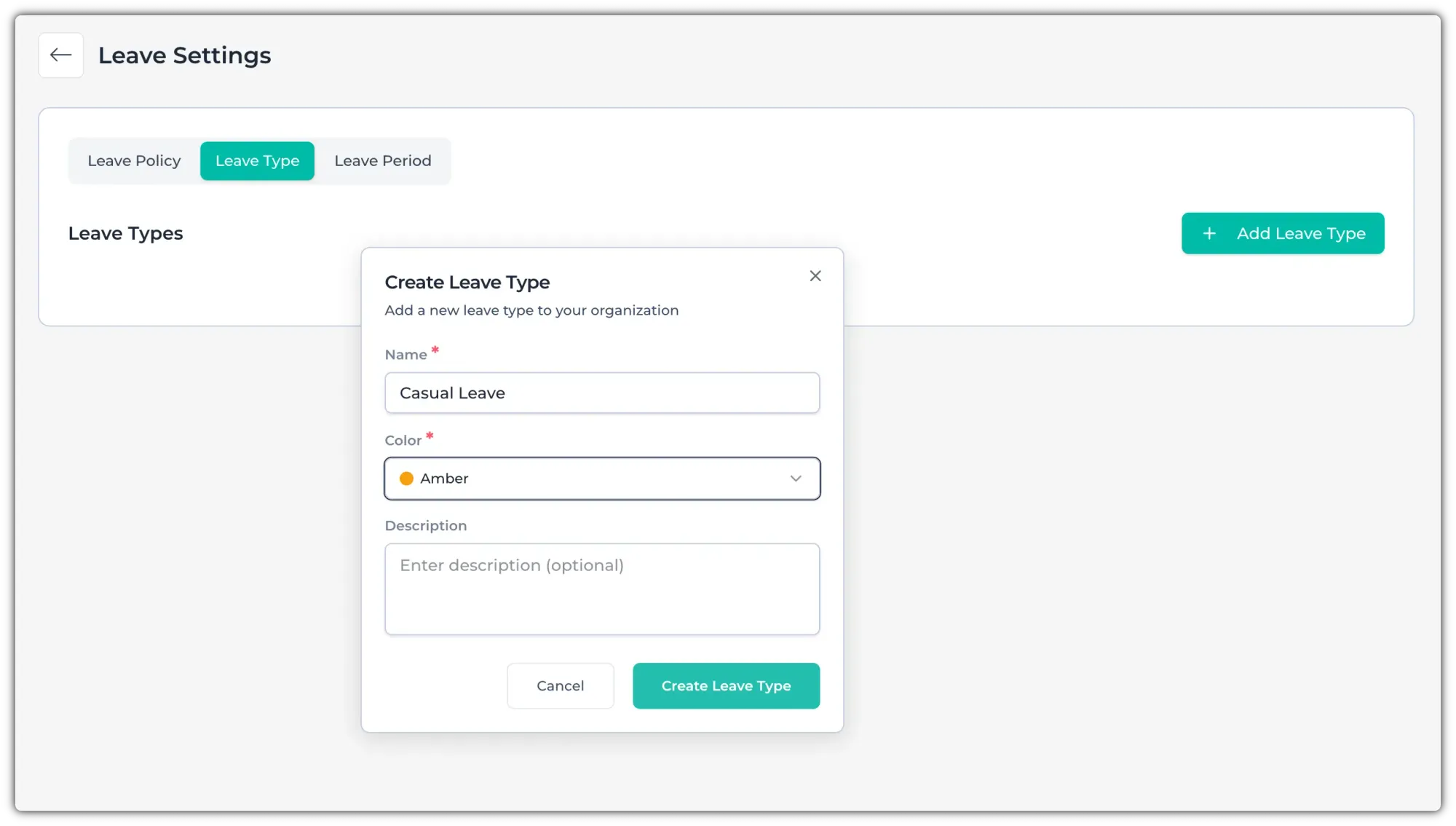Click the Color field label

click(x=403, y=441)
